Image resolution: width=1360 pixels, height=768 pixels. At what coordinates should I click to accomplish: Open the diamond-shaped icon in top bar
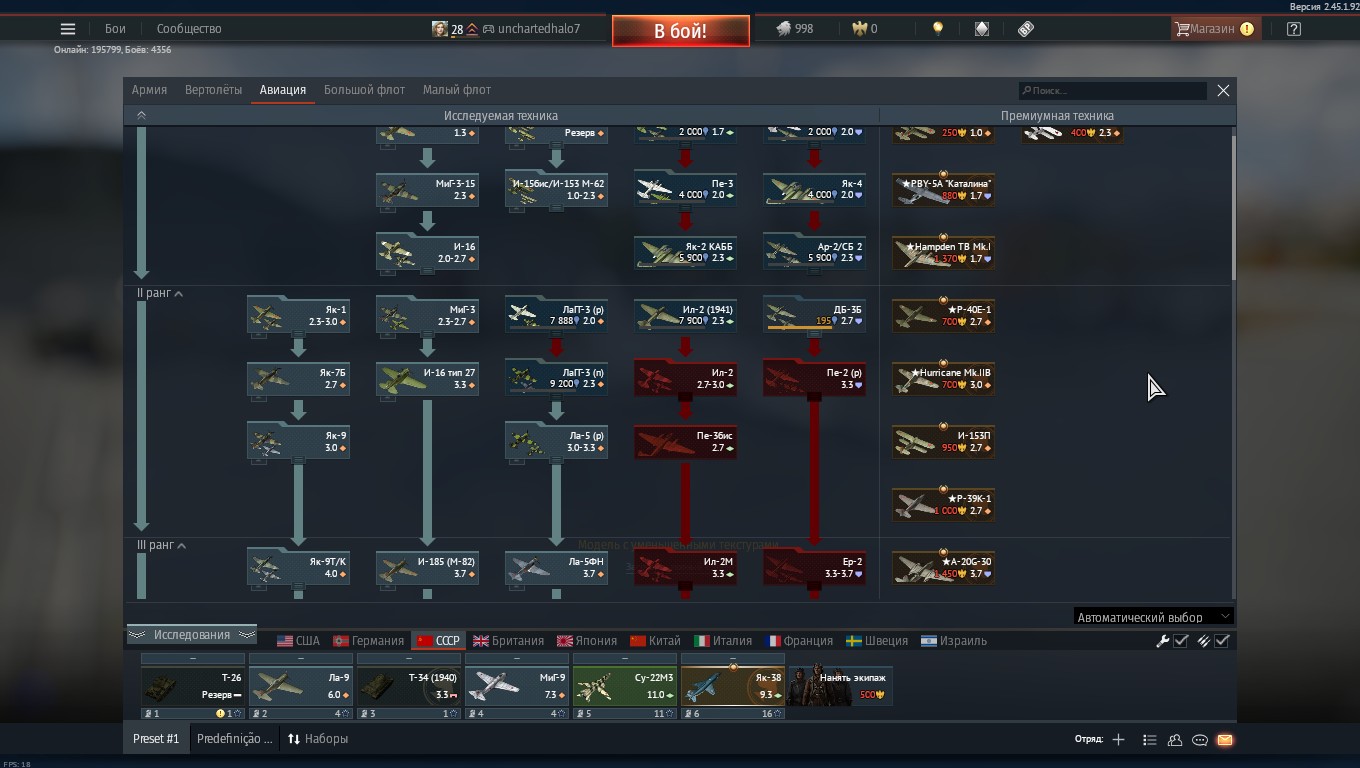point(982,29)
